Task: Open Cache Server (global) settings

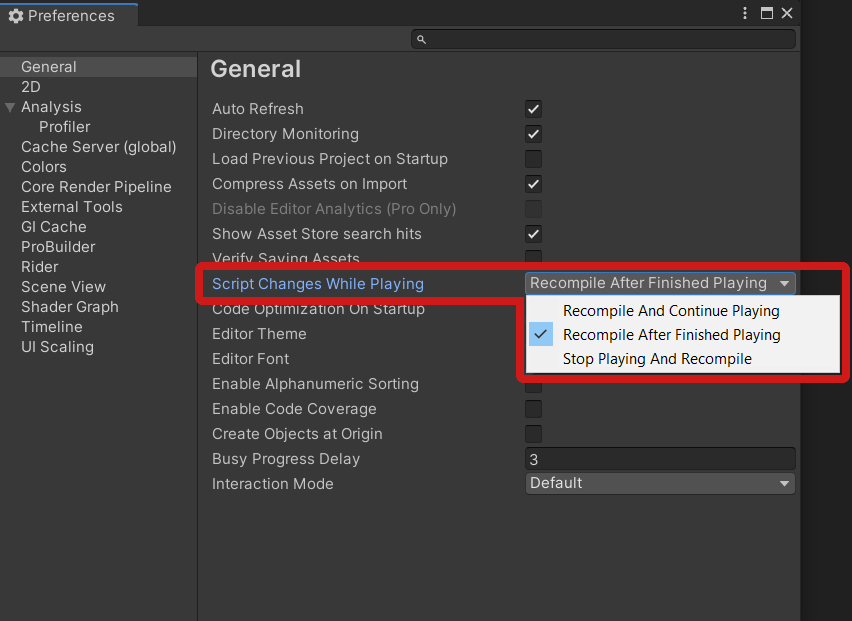Action: pyautogui.click(x=98, y=147)
